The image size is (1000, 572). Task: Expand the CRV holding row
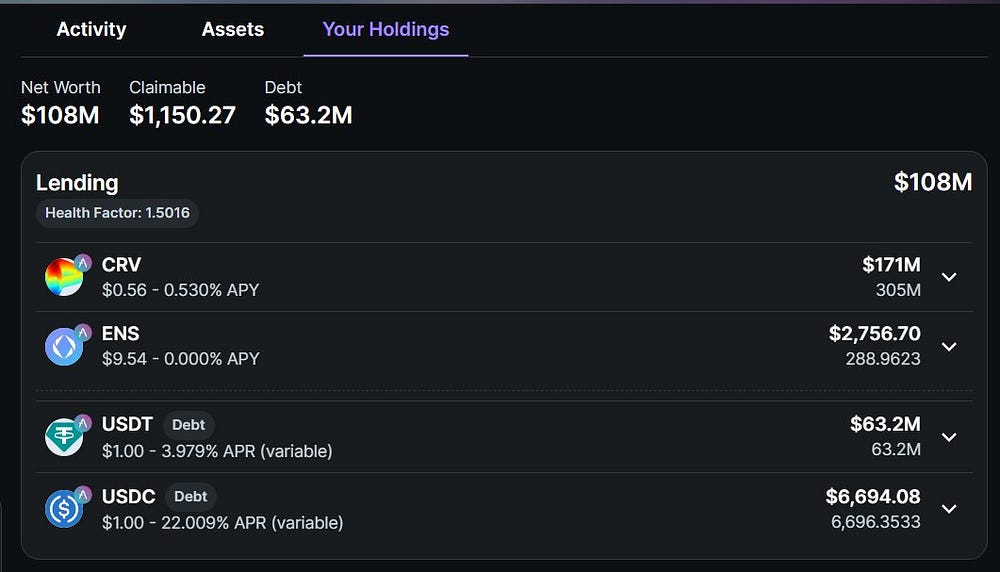(x=949, y=277)
